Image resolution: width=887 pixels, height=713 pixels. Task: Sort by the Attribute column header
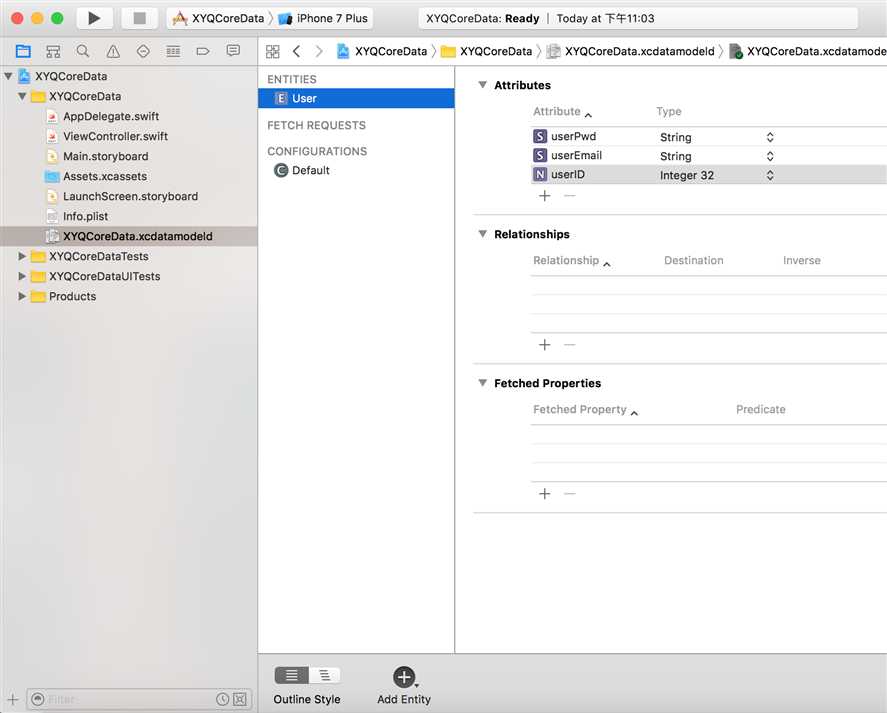562,111
